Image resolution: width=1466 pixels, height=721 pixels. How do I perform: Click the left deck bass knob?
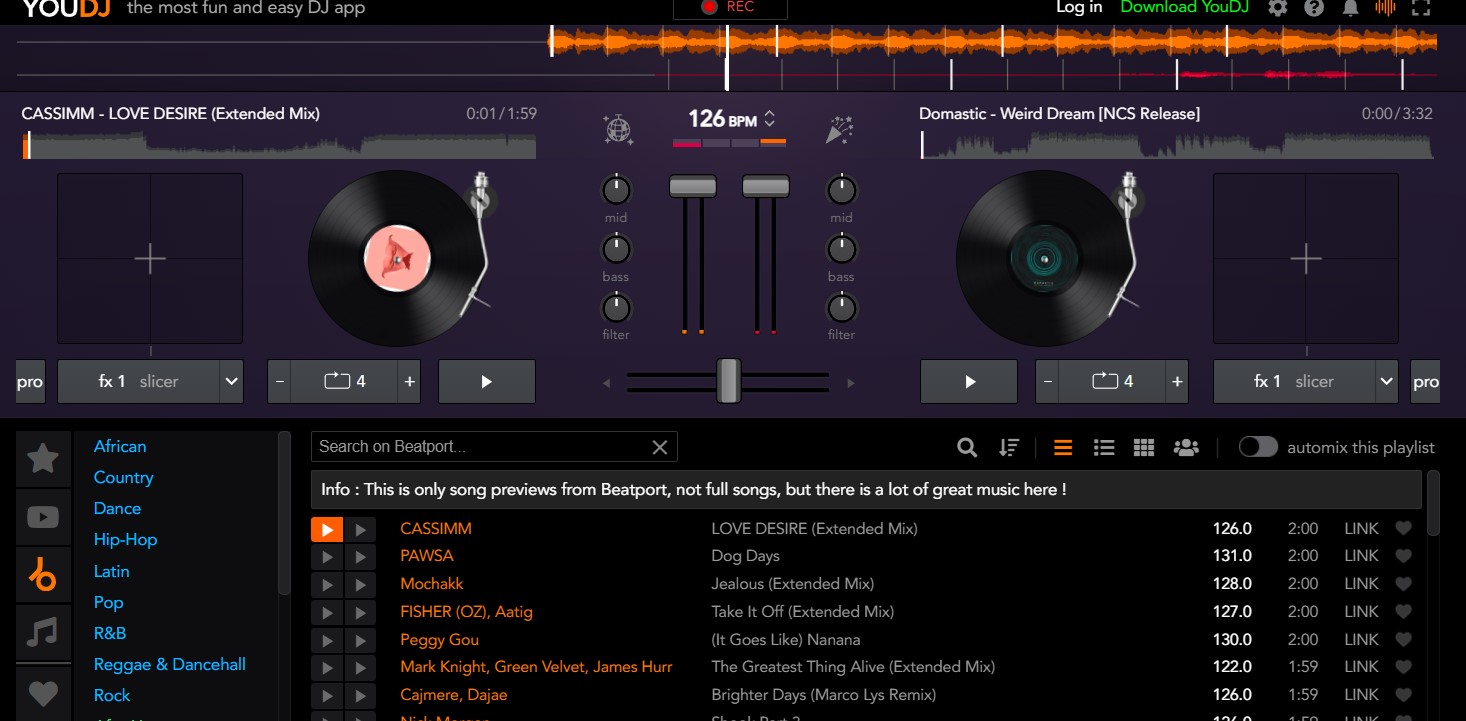click(616, 248)
